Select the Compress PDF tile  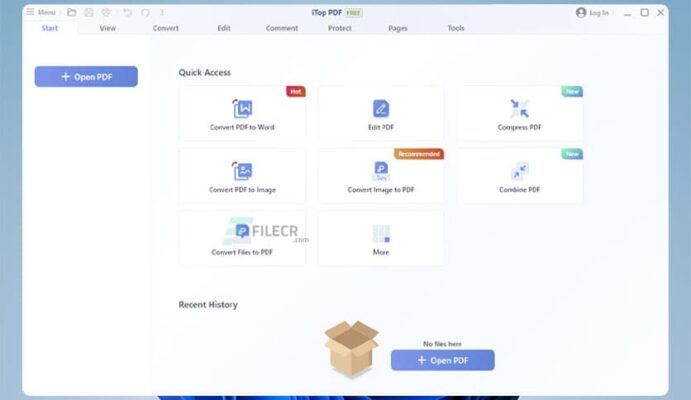[519, 113]
